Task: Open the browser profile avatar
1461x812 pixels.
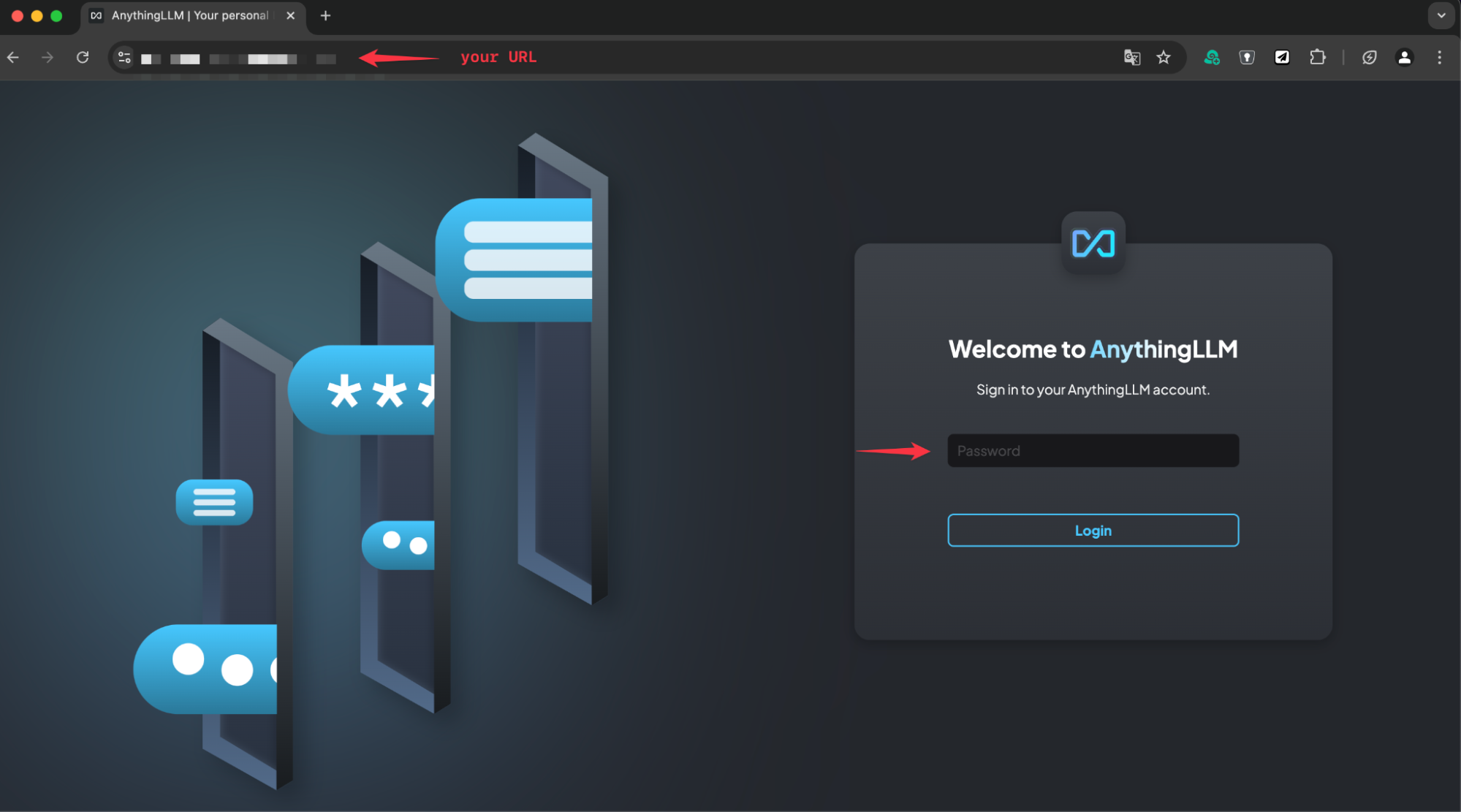Action: coord(1404,57)
